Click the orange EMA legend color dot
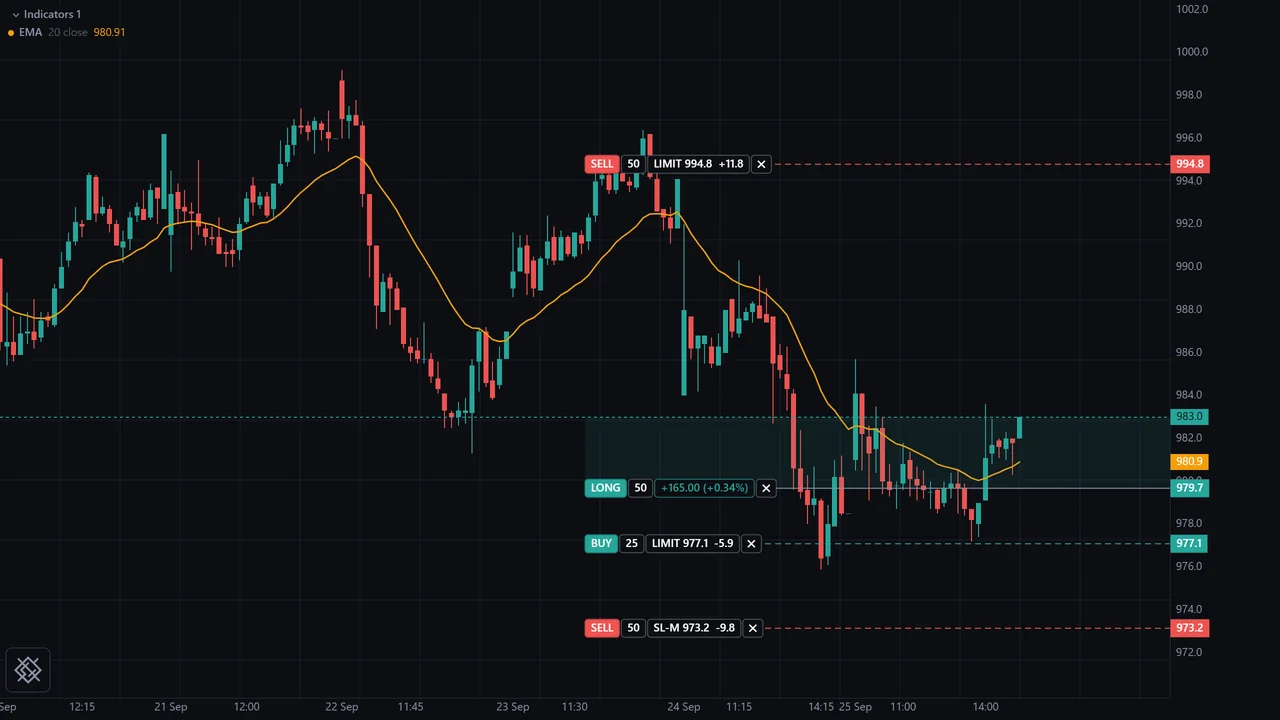 [11, 33]
